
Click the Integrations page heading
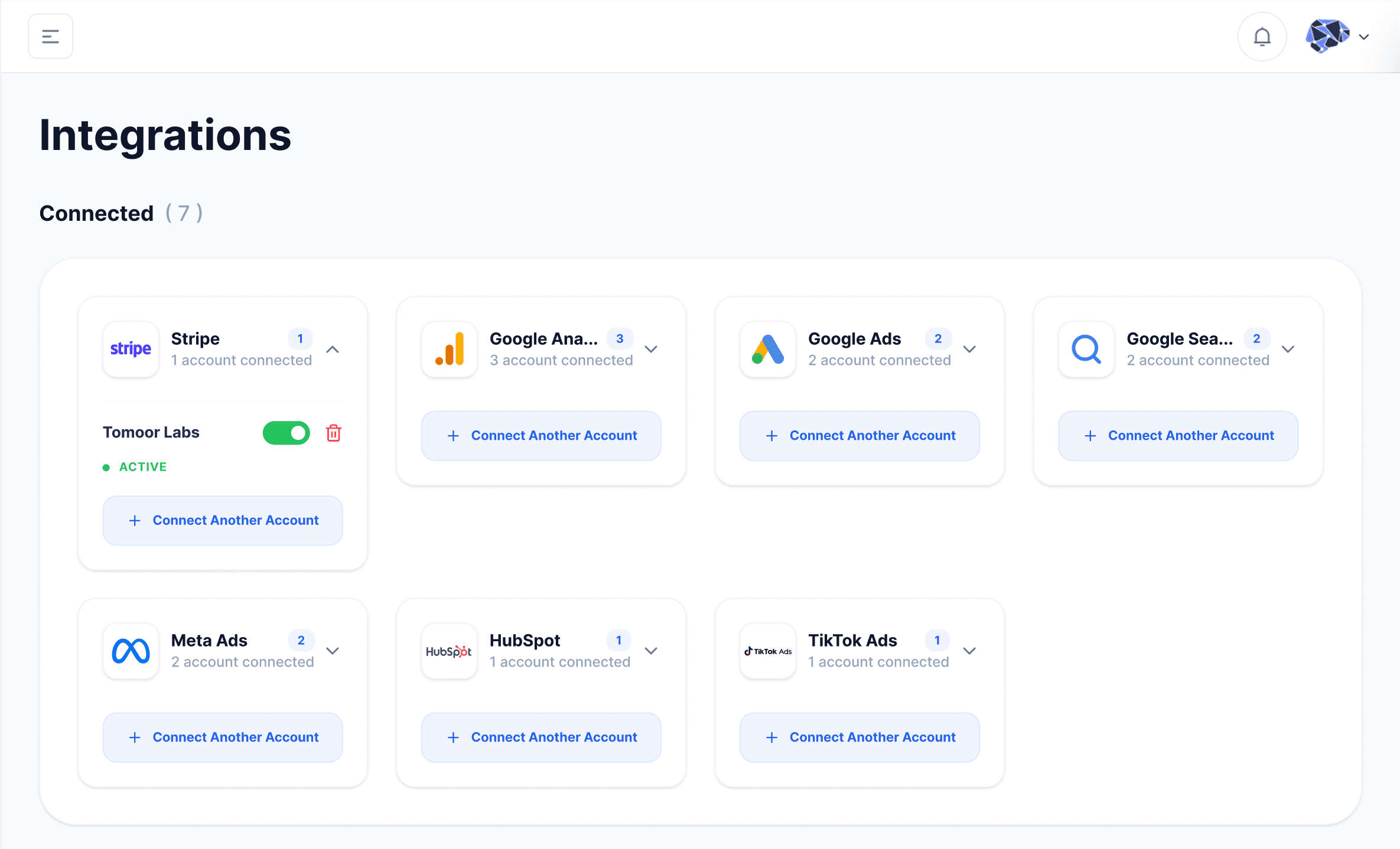click(165, 135)
